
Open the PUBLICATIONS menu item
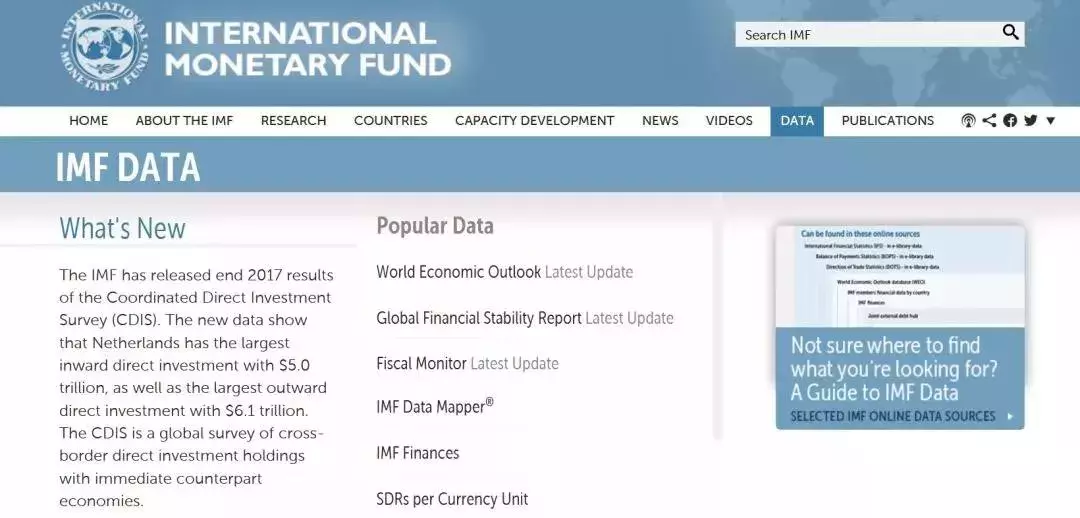pyautogui.click(x=887, y=121)
